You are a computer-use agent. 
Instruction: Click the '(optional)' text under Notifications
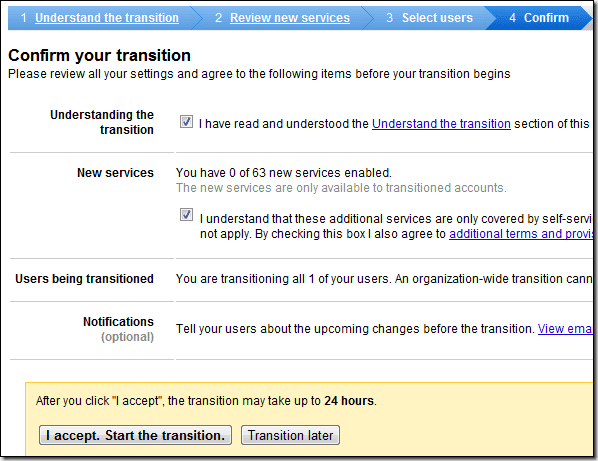click(127, 337)
